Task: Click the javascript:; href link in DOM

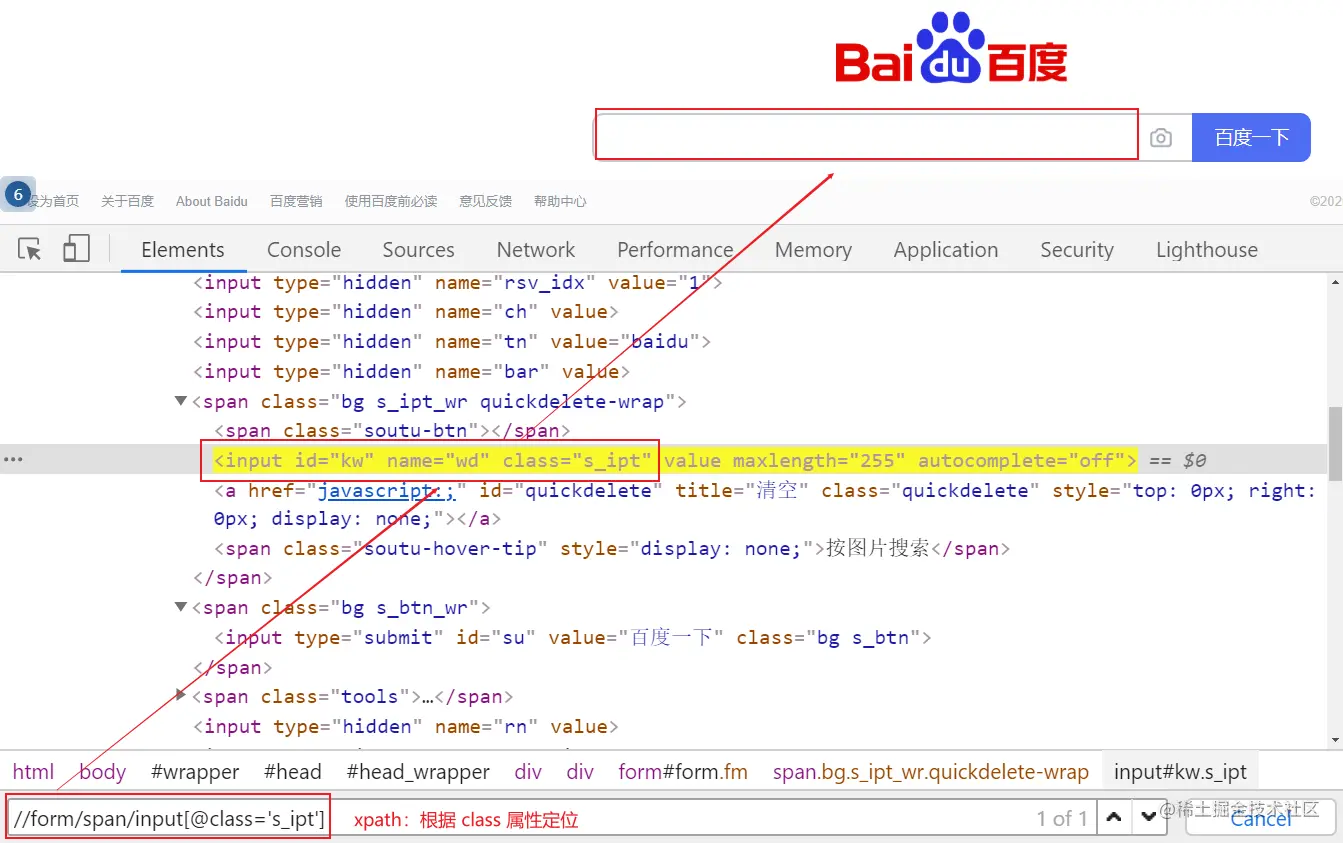Action: click(x=386, y=490)
